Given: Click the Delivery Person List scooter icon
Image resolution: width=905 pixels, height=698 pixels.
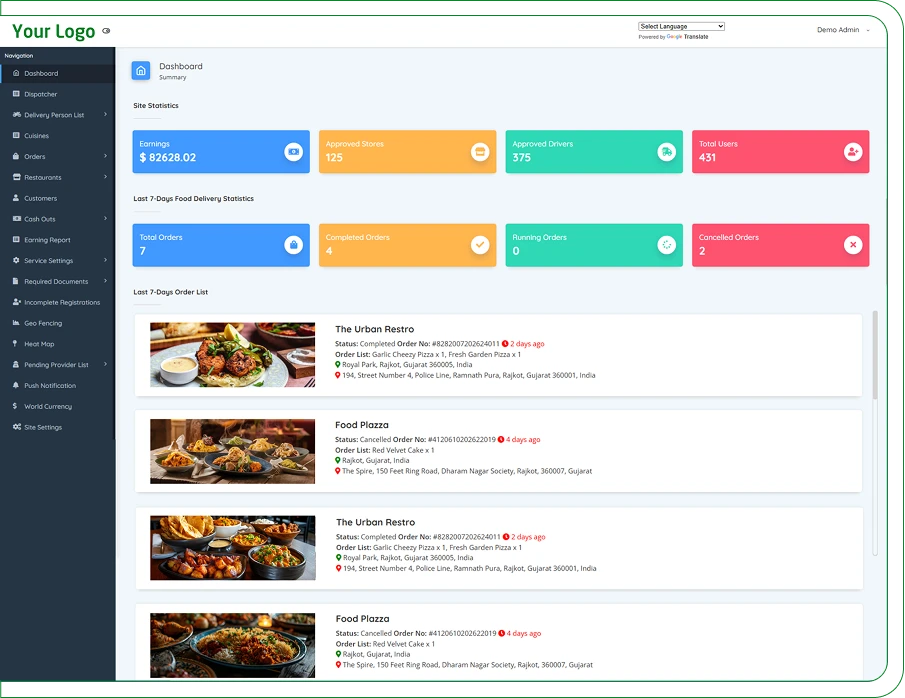Looking at the screenshot, I should [x=17, y=114].
